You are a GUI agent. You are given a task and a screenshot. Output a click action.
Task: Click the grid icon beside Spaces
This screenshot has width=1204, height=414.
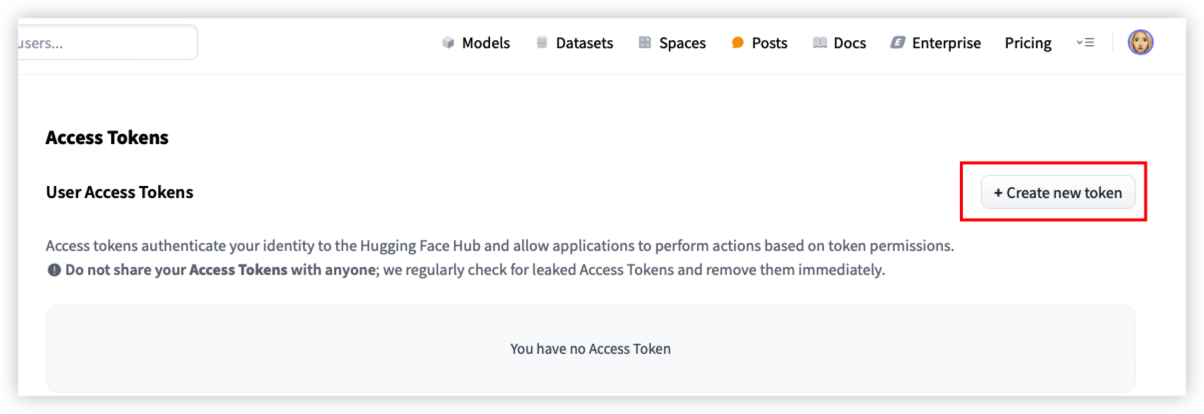[x=645, y=43]
